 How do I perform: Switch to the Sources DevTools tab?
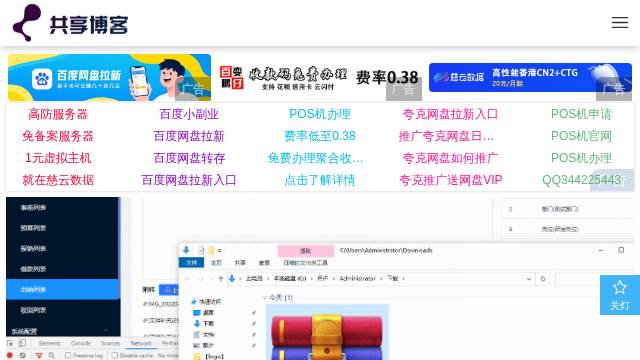point(110,343)
